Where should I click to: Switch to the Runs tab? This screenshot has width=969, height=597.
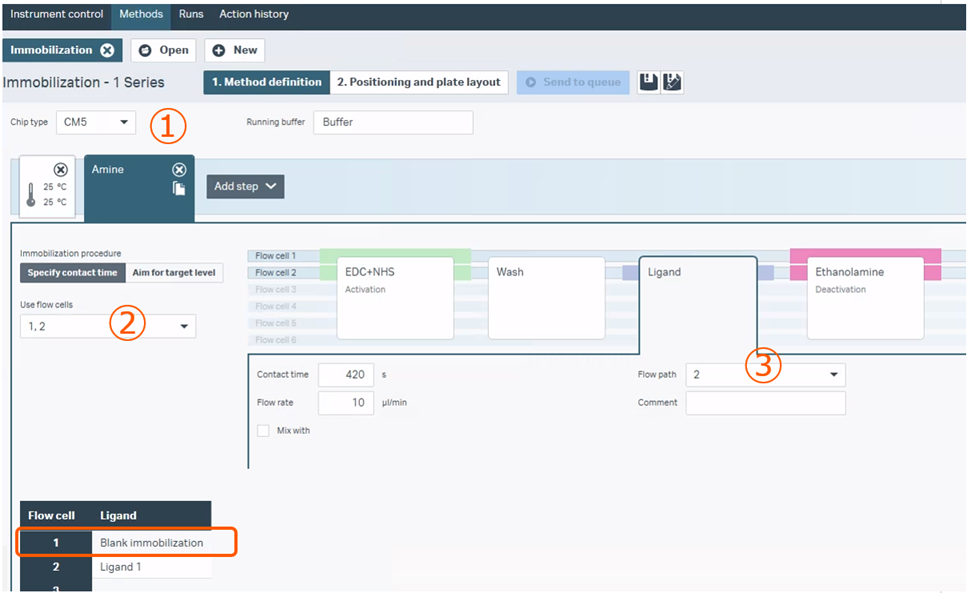click(x=191, y=14)
